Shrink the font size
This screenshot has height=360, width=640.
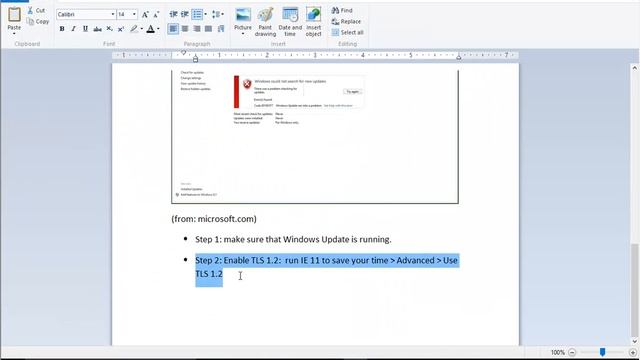pyautogui.click(x=156, y=15)
